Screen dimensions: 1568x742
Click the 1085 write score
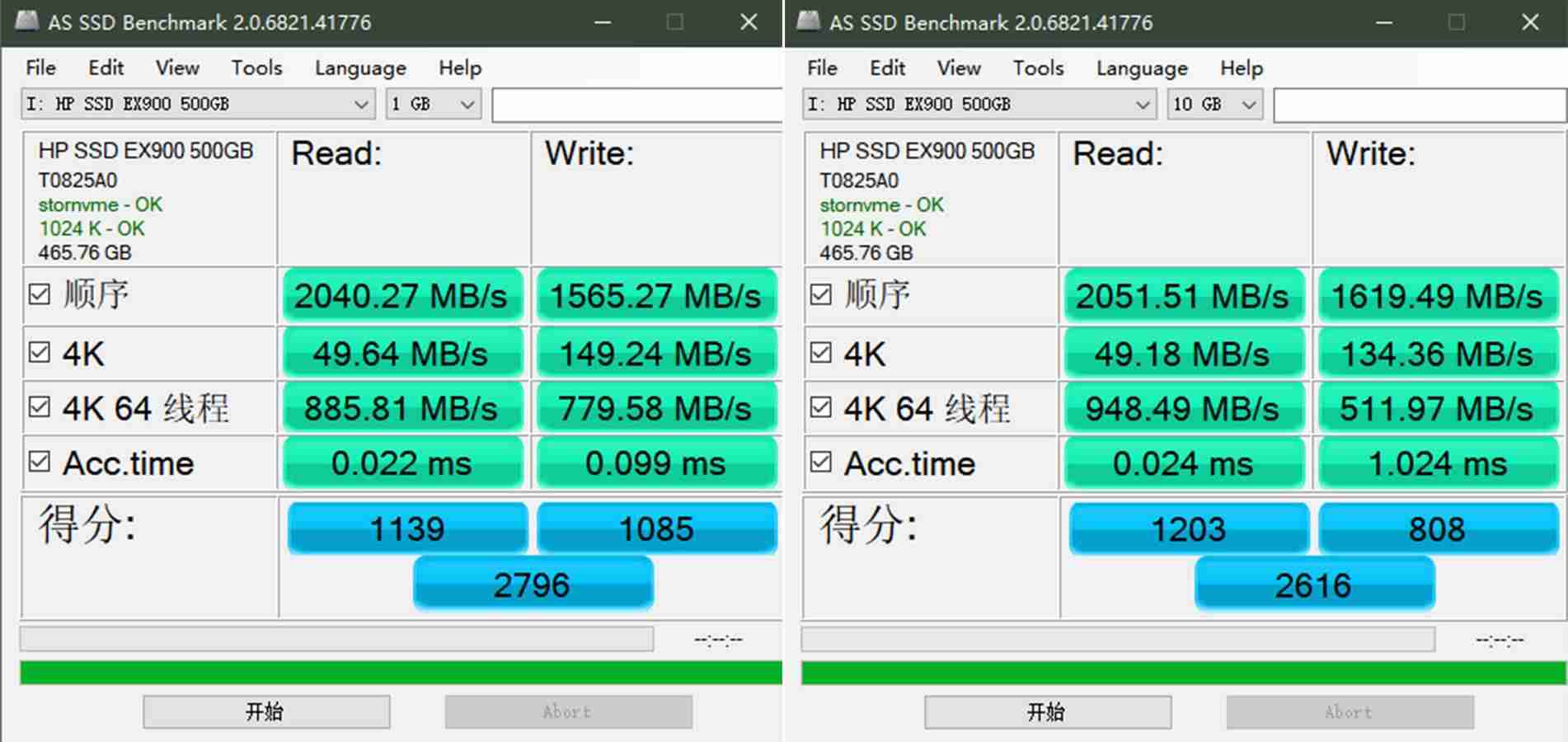pos(656,528)
